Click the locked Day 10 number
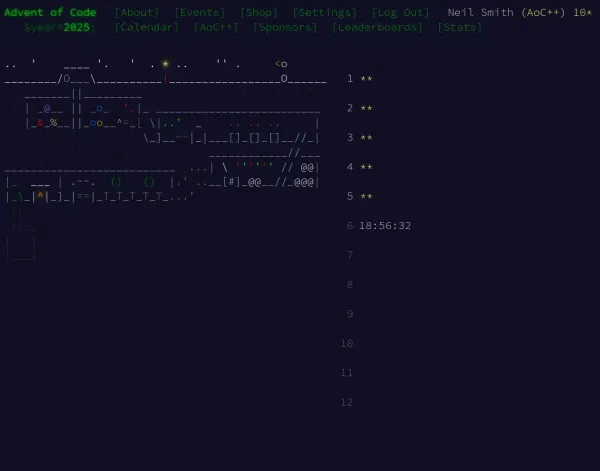The width and height of the screenshot is (600, 471). click(347, 344)
